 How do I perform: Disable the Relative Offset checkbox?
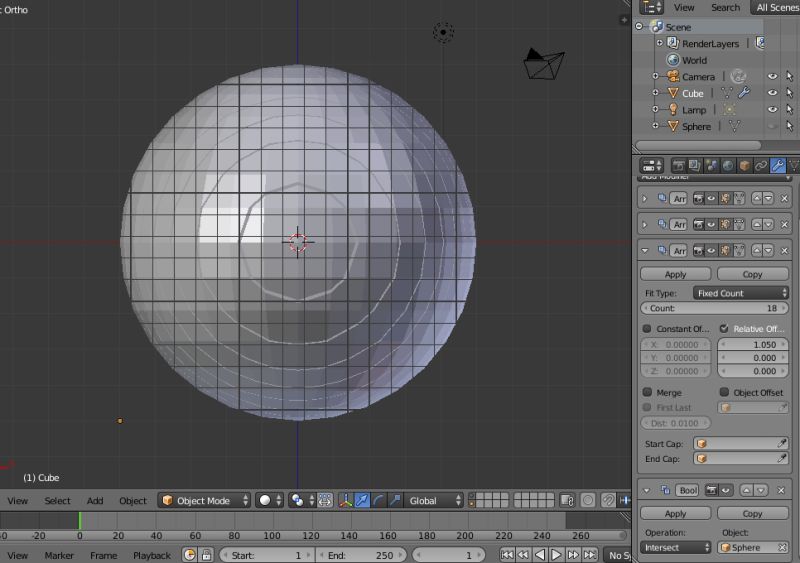pos(724,329)
